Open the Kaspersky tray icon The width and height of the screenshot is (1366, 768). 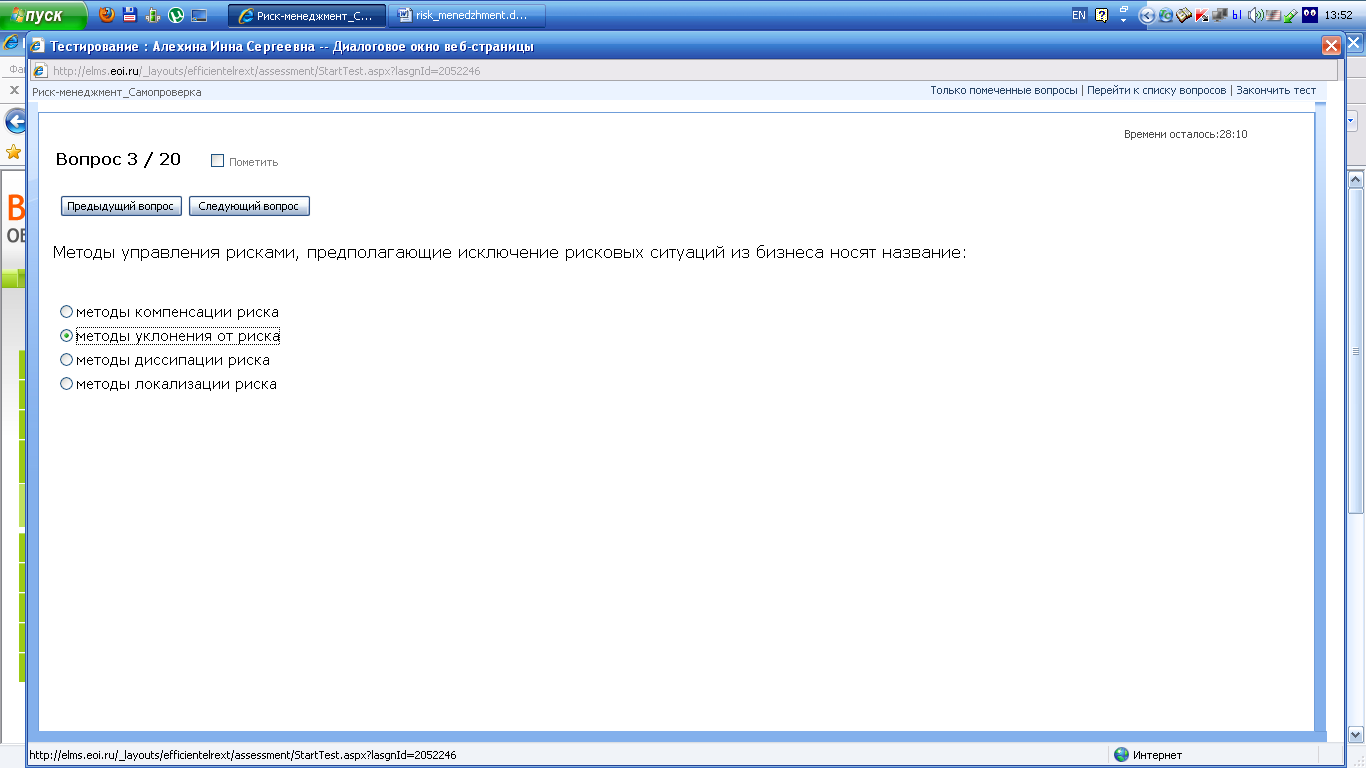coord(1202,15)
